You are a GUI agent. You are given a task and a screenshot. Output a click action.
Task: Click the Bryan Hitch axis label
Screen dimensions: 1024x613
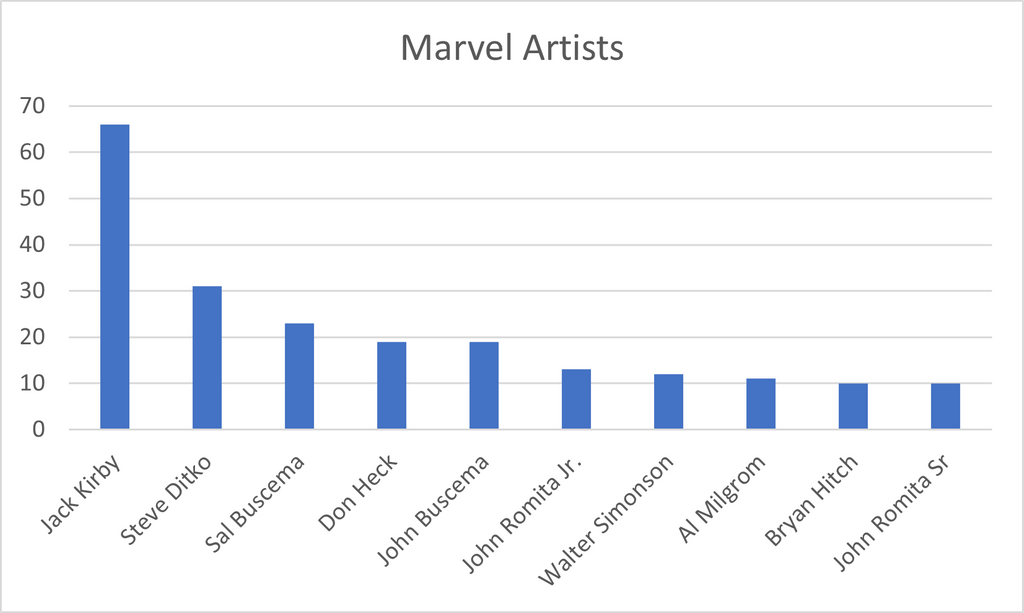[x=811, y=499]
